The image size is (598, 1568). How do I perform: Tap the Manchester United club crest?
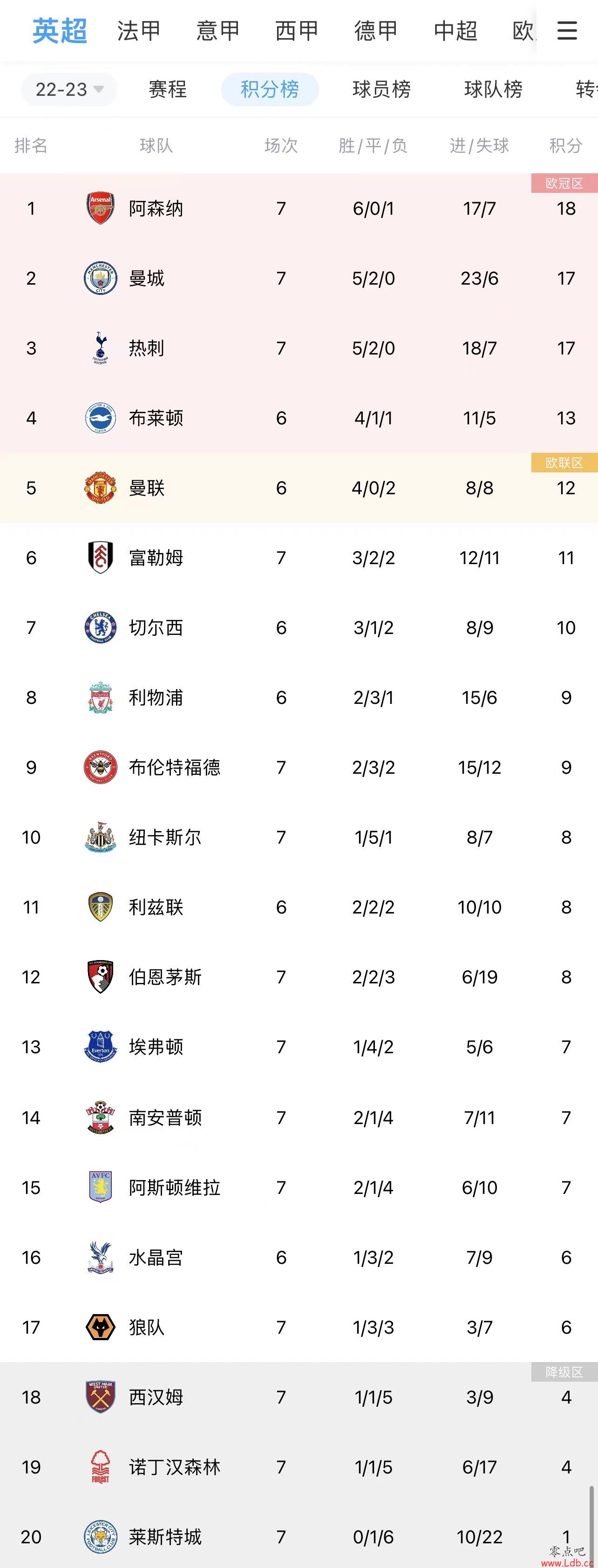(101, 488)
